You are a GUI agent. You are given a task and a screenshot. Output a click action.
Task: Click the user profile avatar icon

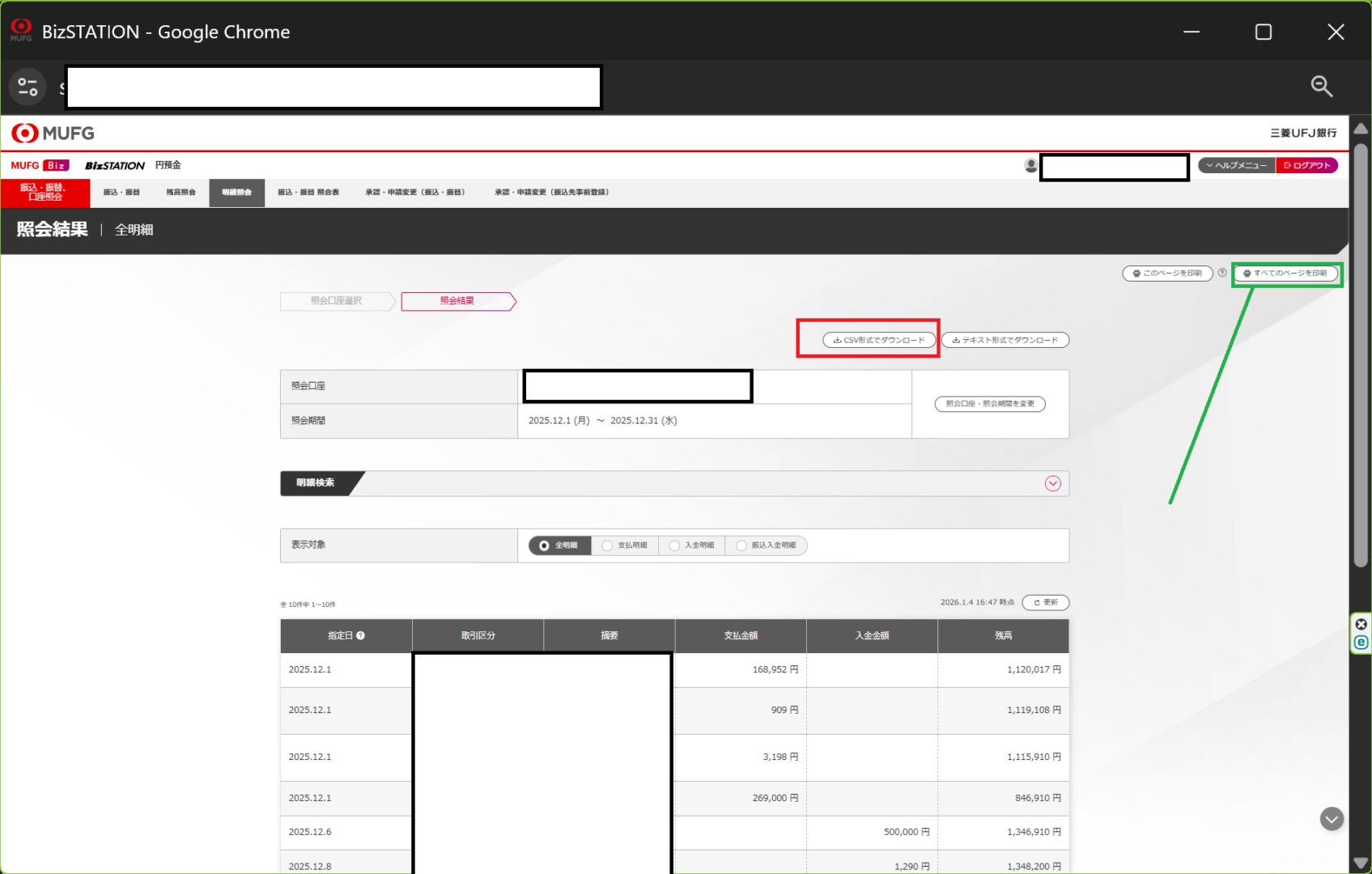[1030, 166]
